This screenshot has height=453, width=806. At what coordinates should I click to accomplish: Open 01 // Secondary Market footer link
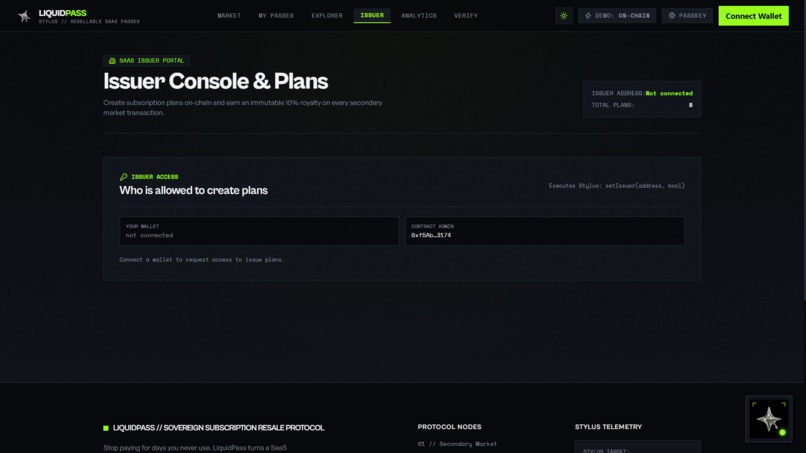tap(457, 444)
